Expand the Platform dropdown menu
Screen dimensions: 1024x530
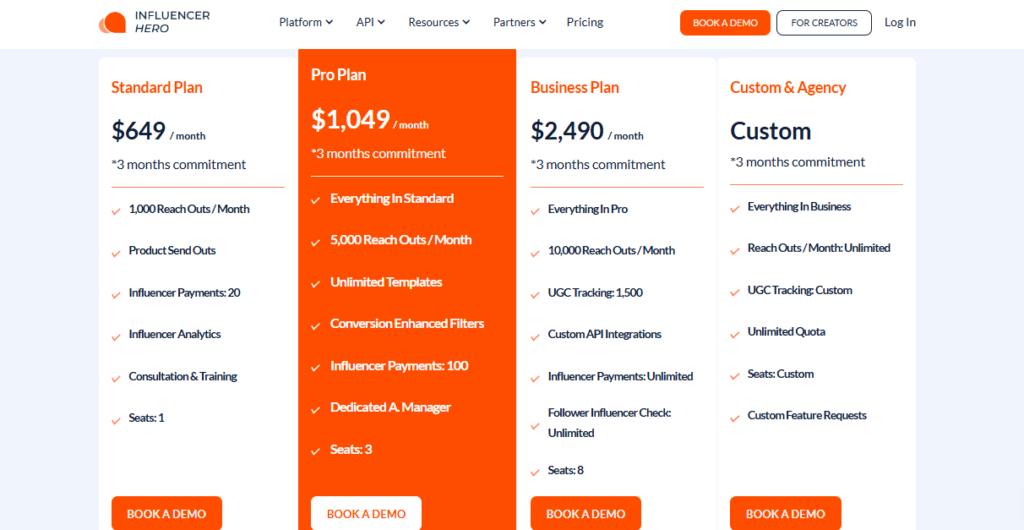(307, 22)
